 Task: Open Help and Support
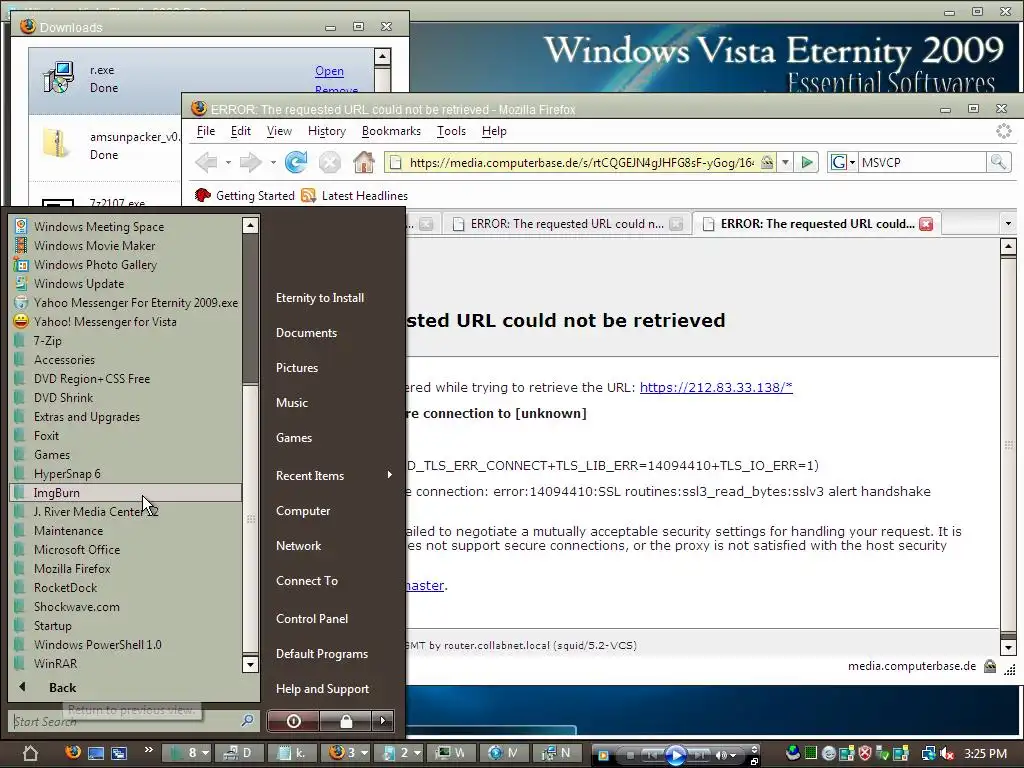323,689
